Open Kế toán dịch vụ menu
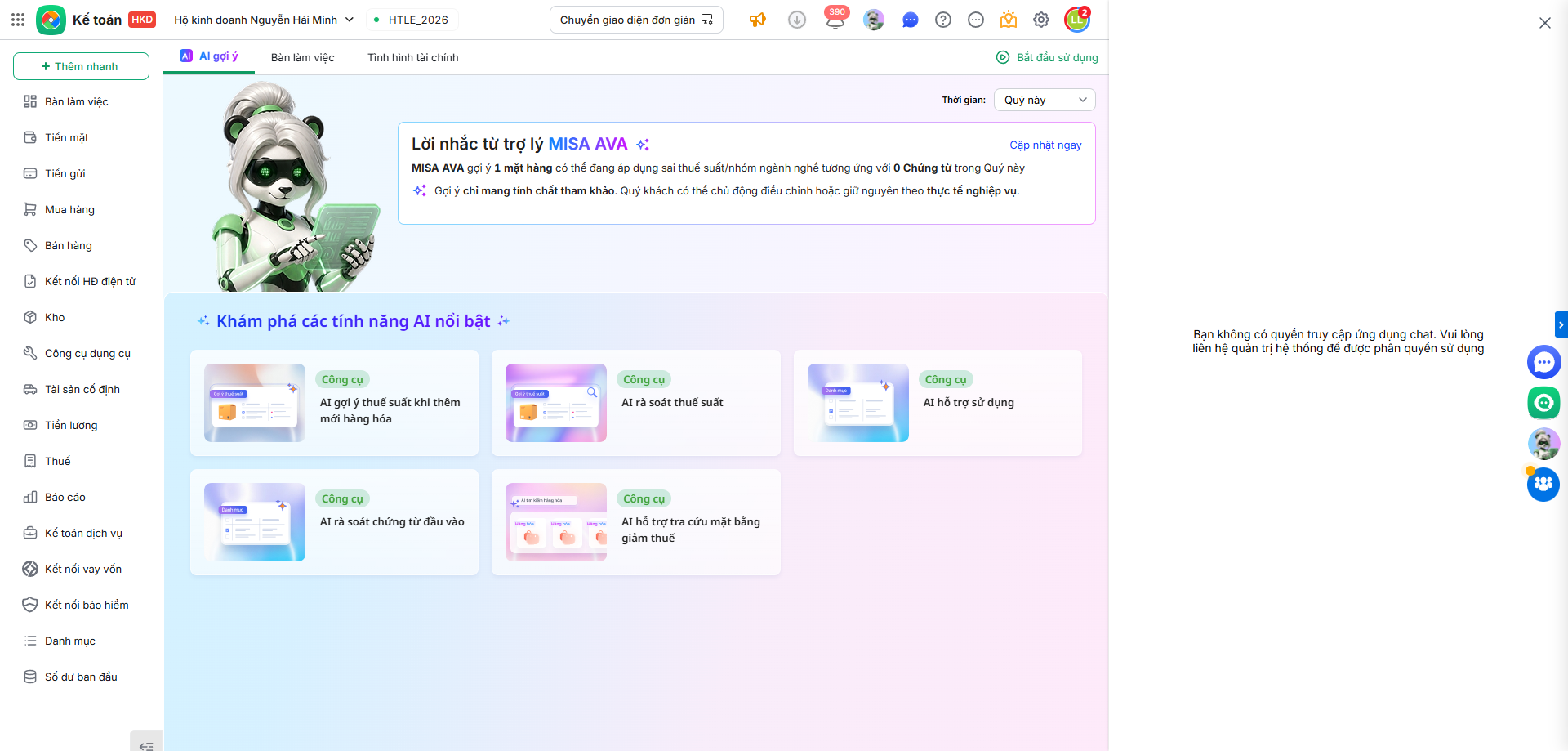This screenshot has width=1568, height=751. point(82,533)
